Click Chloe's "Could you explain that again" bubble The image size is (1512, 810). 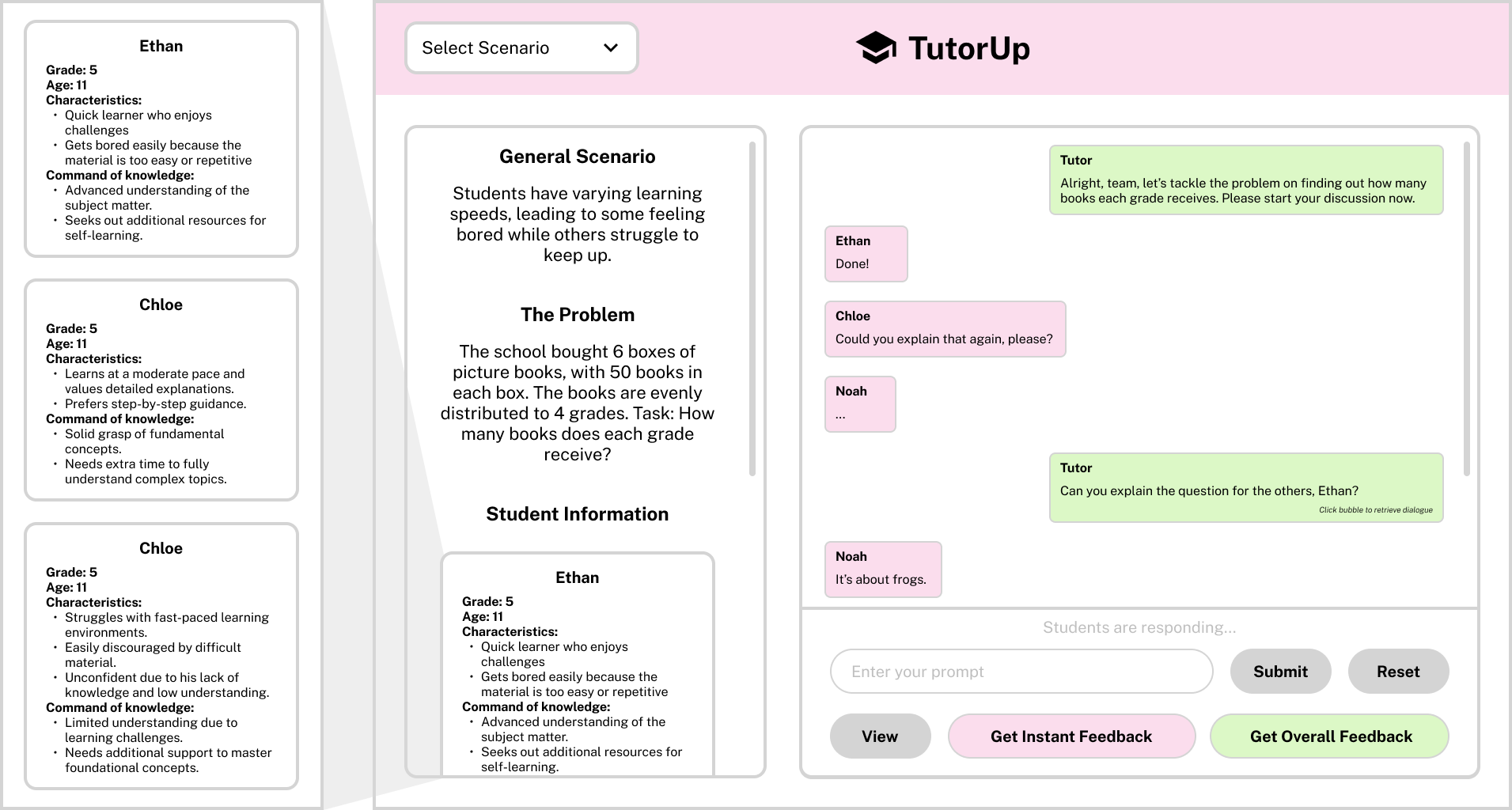(945, 329)
